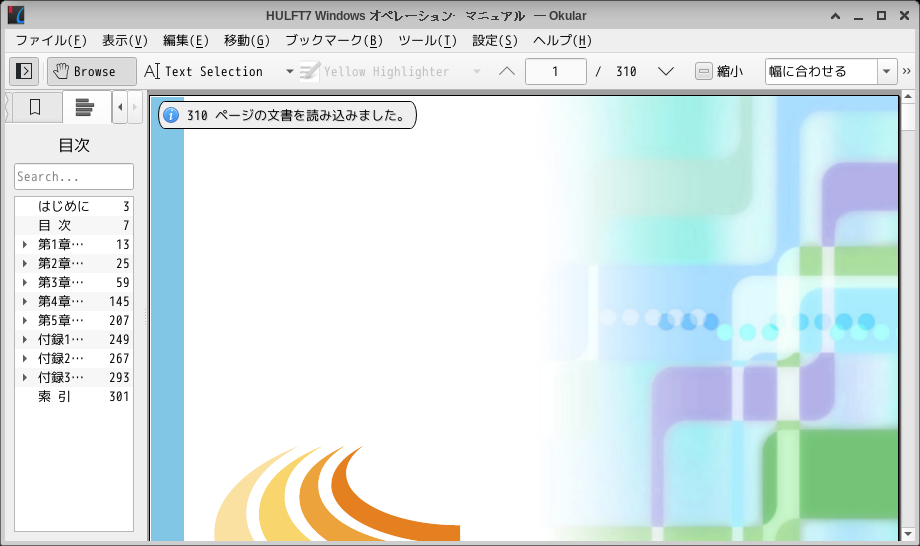Click the Okular app icon in titlebar

click(x=16, y=15)
